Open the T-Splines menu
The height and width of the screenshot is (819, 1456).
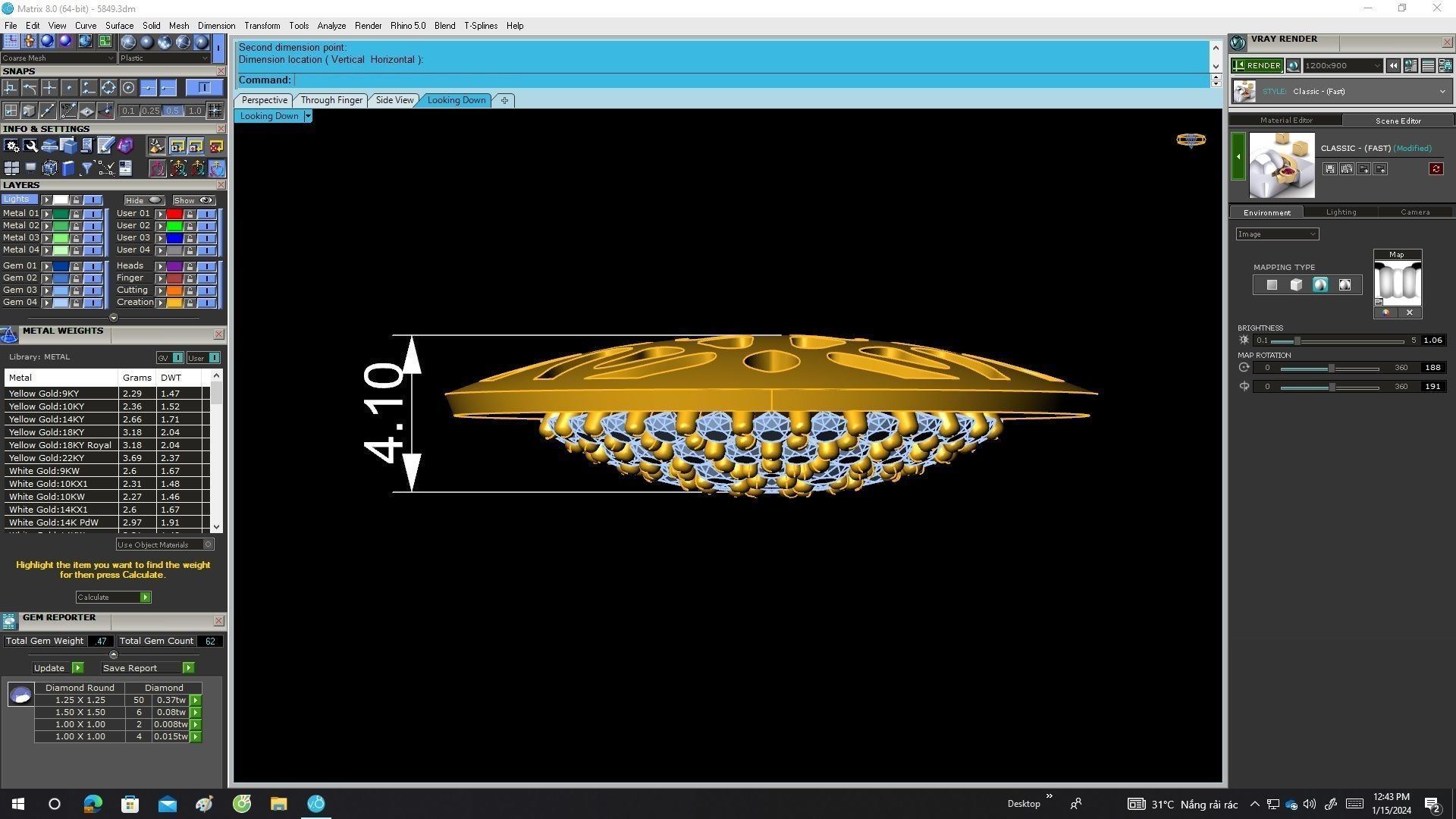[480, 26]
